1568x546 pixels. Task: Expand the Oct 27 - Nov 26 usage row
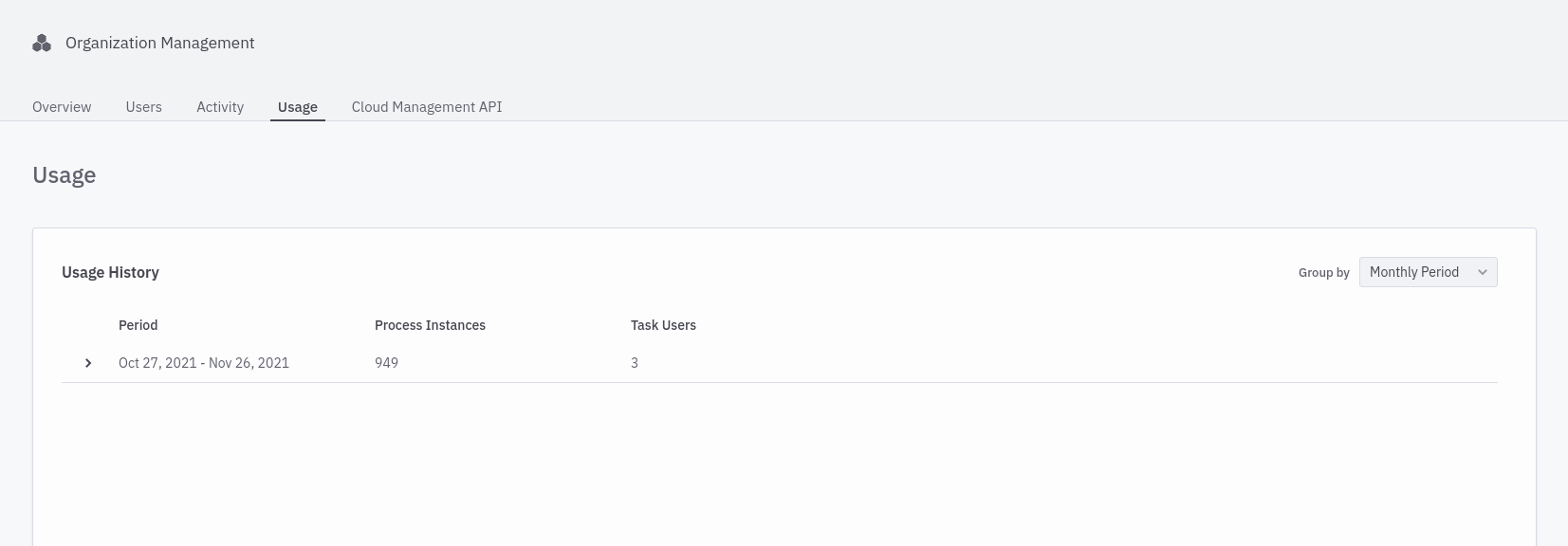coord(88,363)
